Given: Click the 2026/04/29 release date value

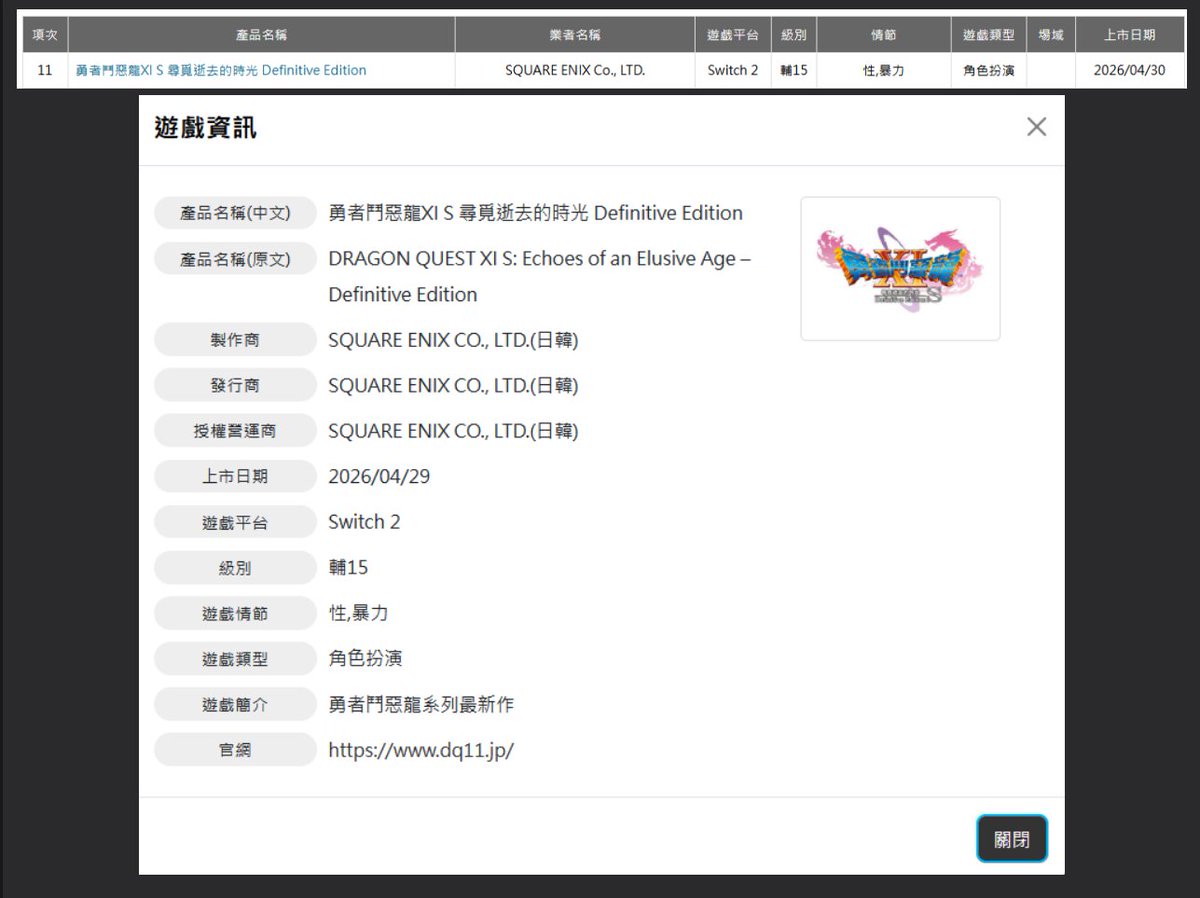Looking at the screenshot, I should (379, 476).
